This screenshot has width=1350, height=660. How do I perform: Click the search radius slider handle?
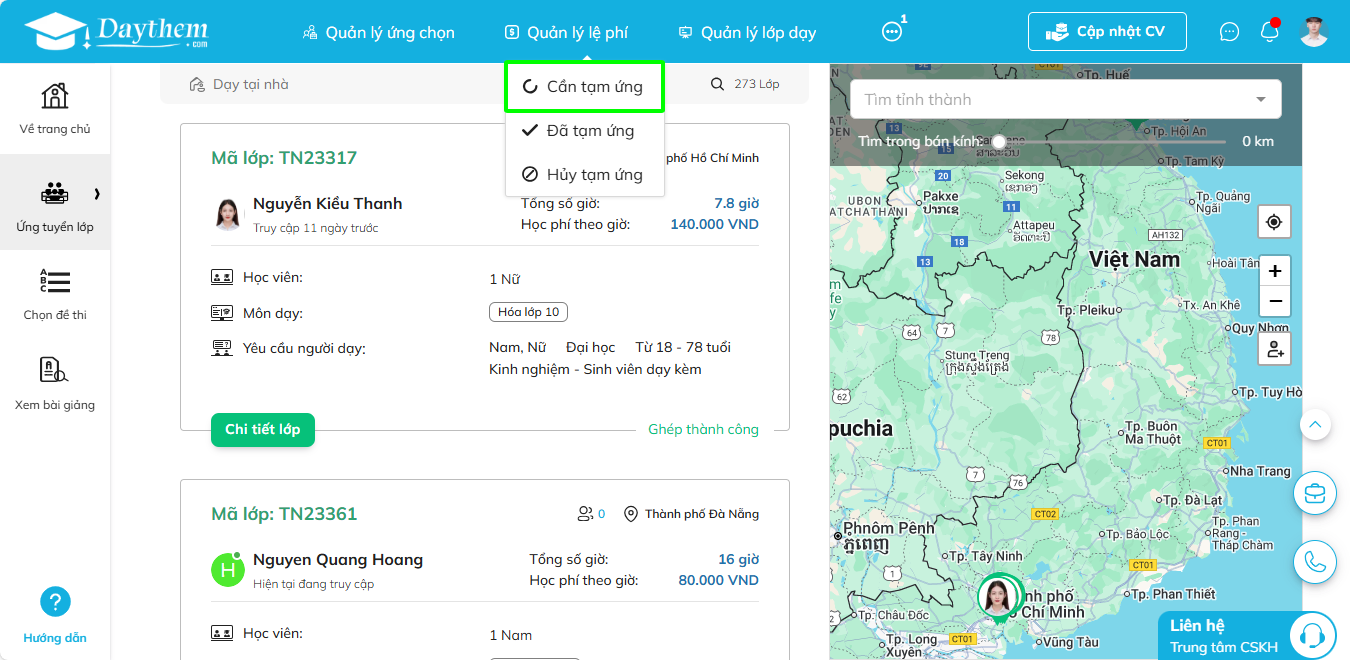[x=999, y=141]
